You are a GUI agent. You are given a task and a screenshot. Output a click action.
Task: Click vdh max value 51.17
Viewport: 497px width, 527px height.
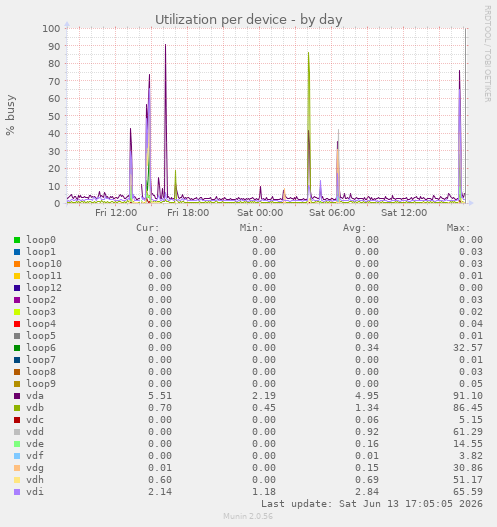click(x=468, y=480)
